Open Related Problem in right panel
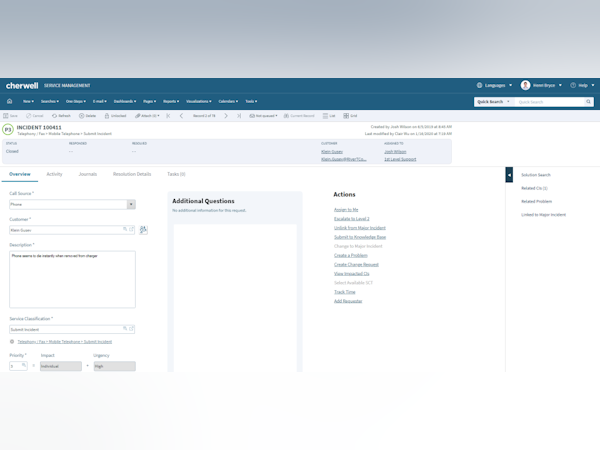Screen dimensions: 600x450 (536, 201)
